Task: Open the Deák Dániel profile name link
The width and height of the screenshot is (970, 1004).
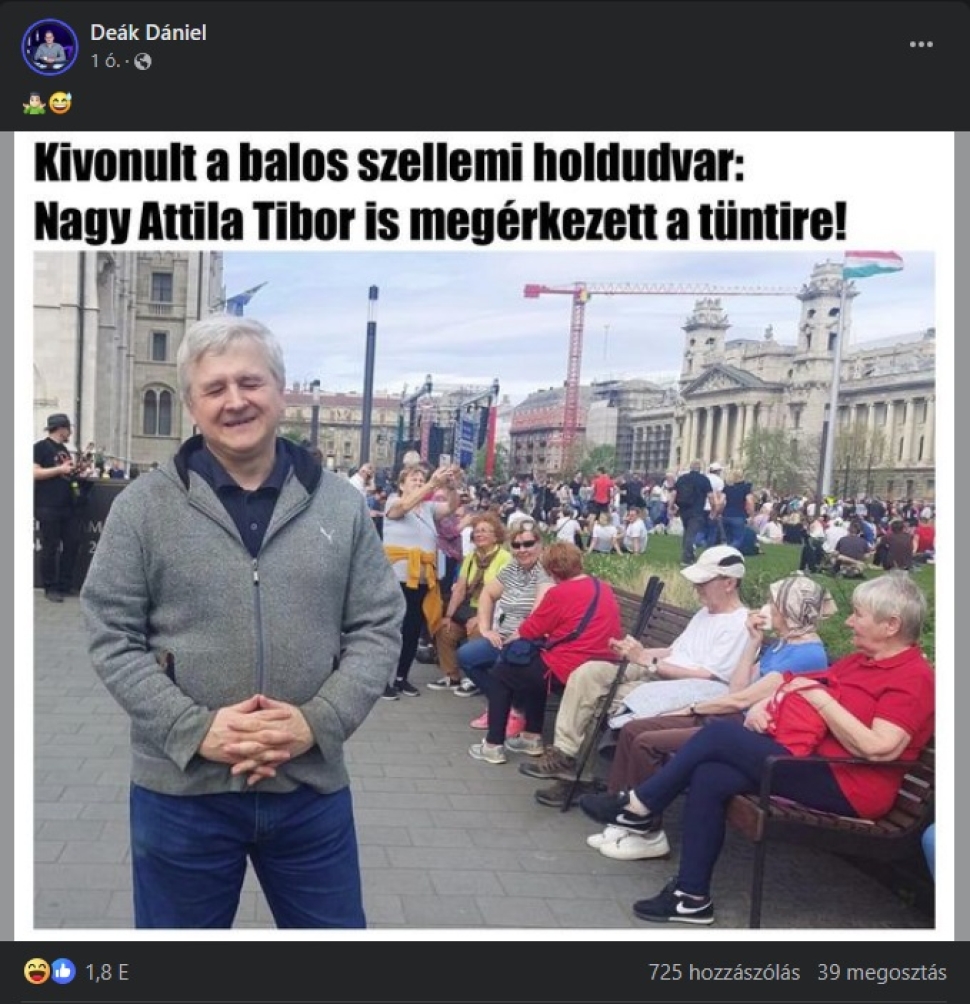Action: tap(148, 32)
